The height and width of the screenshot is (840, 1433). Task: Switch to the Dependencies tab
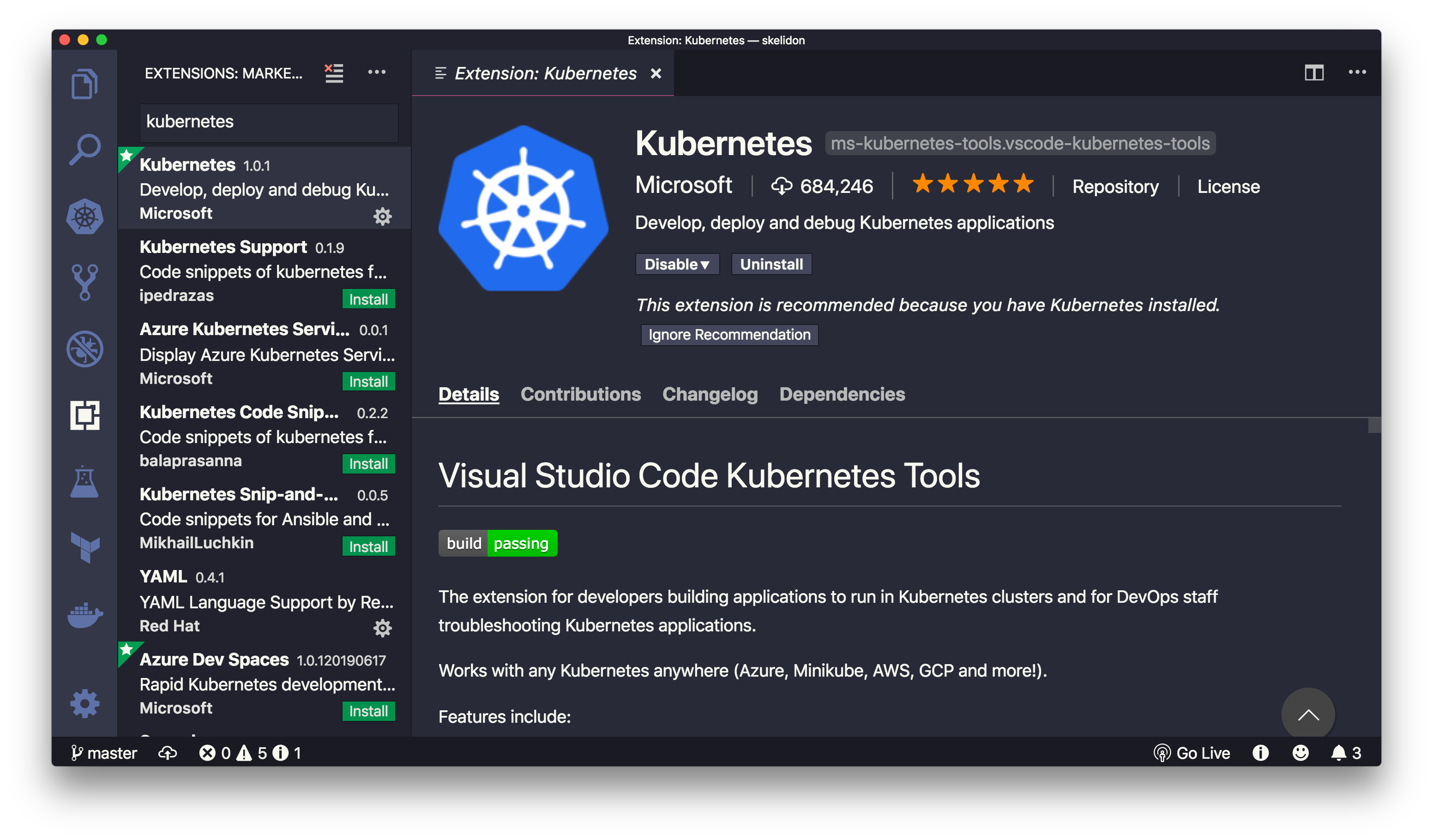point(842,394)
